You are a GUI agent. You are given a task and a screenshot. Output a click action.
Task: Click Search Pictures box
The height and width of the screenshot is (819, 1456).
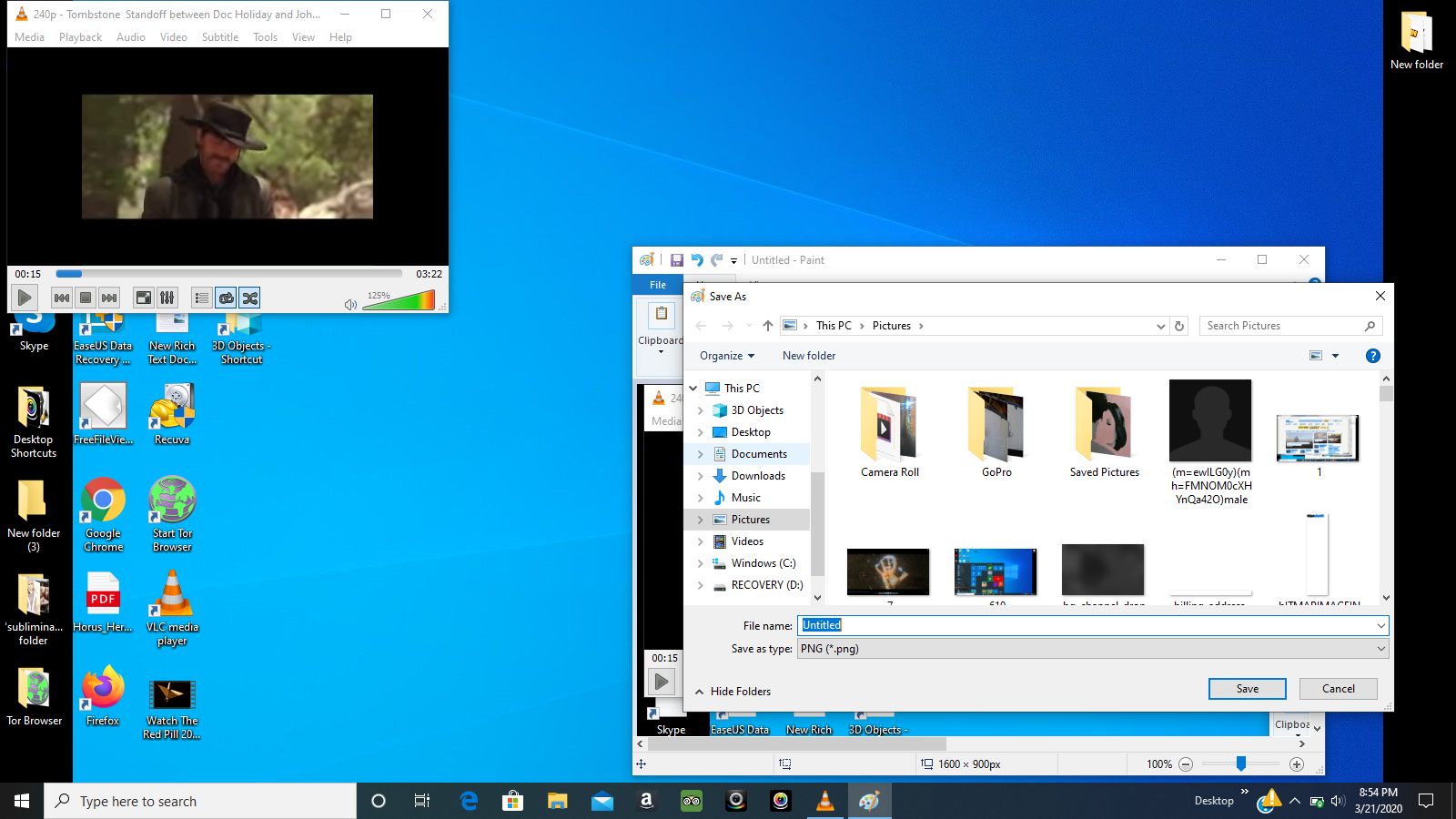coord(1290,326)
